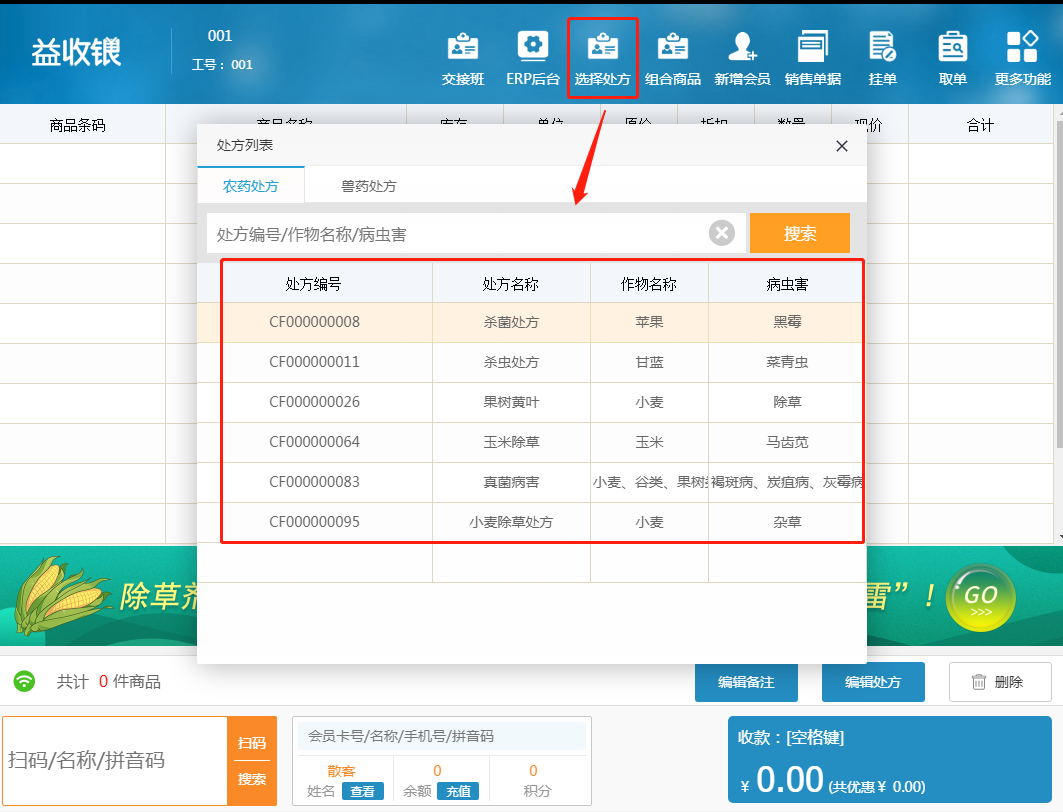This screenshot has height=812, width=1063.
Task: Open the ERP后台 backend icon
Action: coord(532,58)
